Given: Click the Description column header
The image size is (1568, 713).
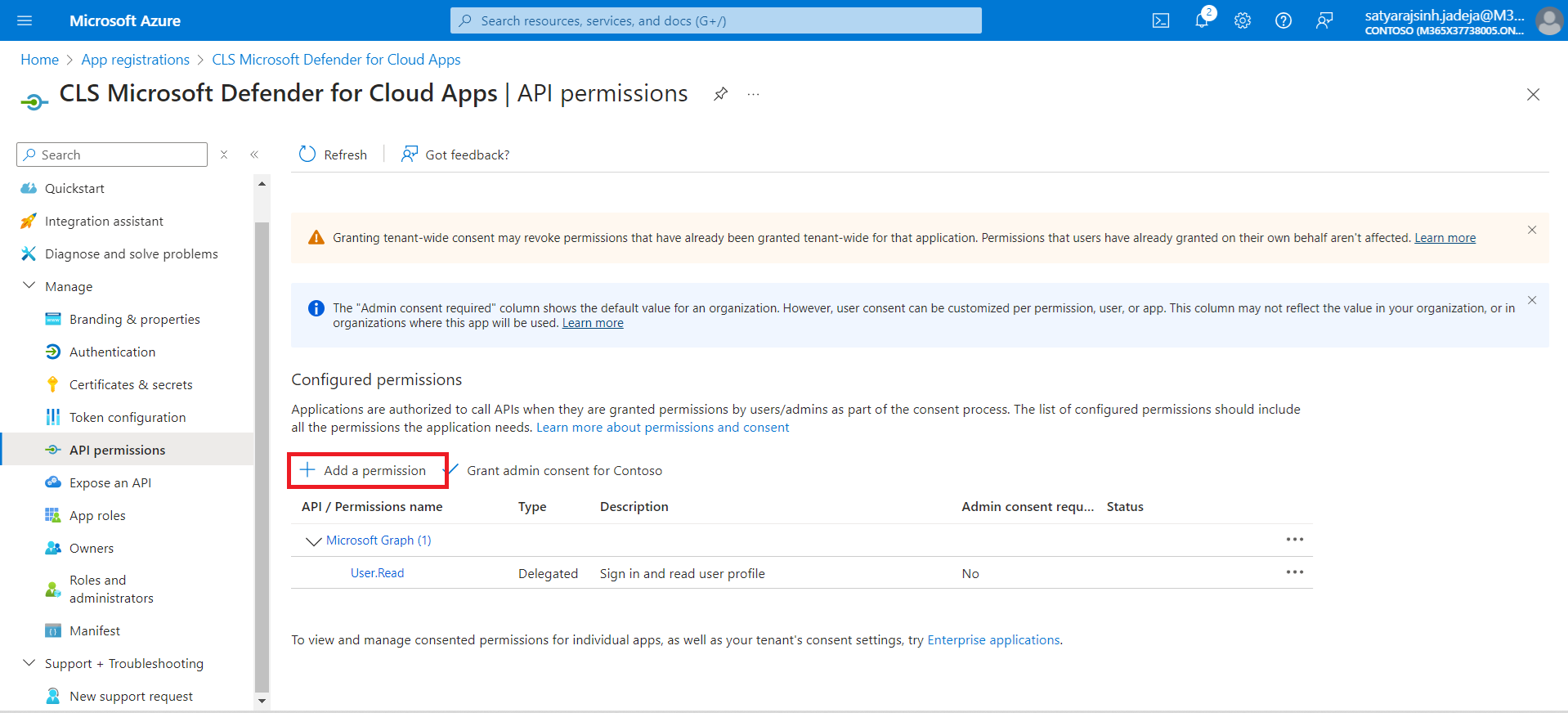Looking at the screenshot, I should click(x=634, y=507).
